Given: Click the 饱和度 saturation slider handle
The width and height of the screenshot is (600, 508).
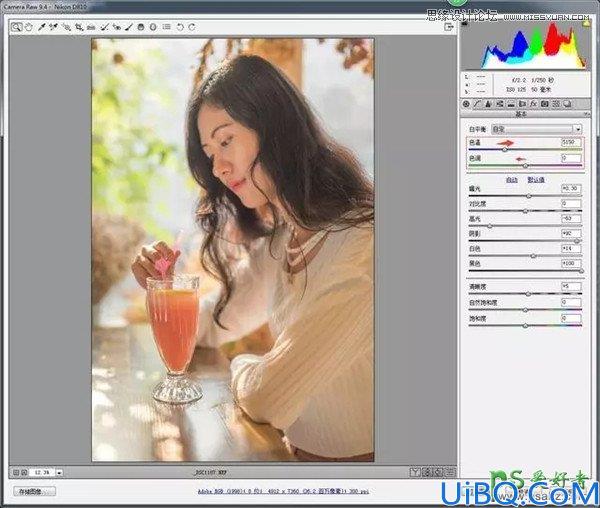Looking at the screenshot, I should pos(525,326).
